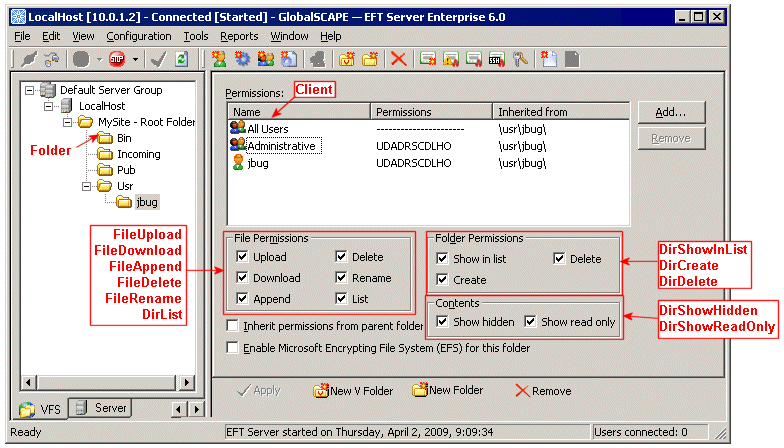Click the third certificate toolbar icon
The height and width of the screenshot is (448, 784).
[474, 59]
